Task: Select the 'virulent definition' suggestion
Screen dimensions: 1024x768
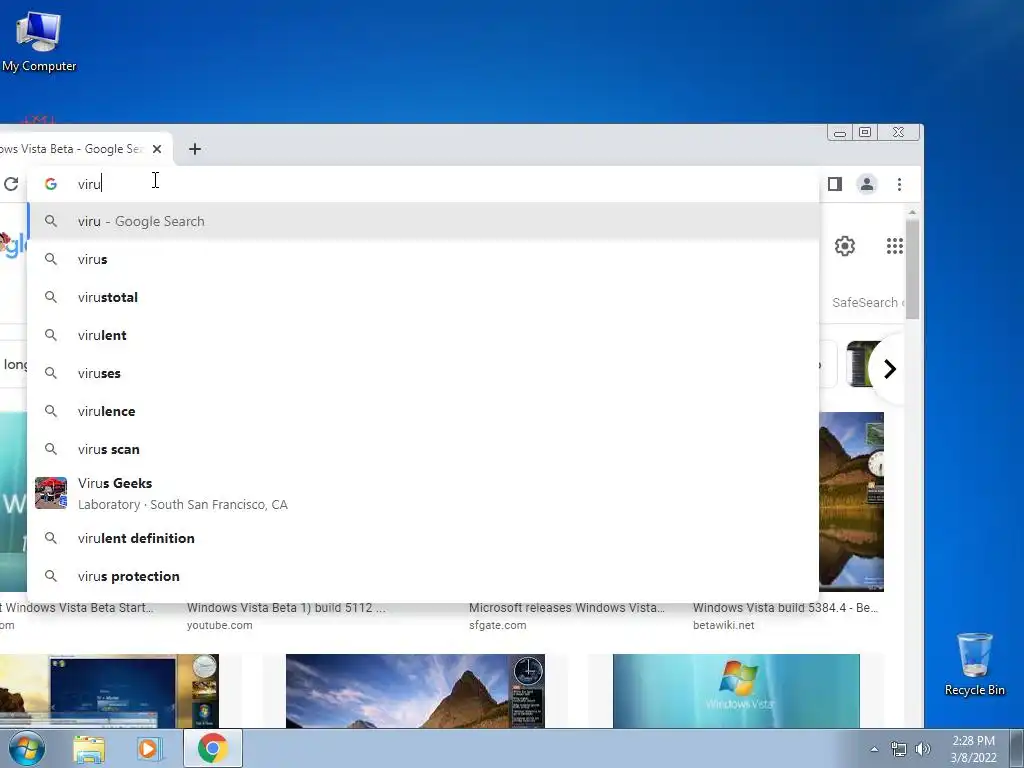Action: click(423, 538)
